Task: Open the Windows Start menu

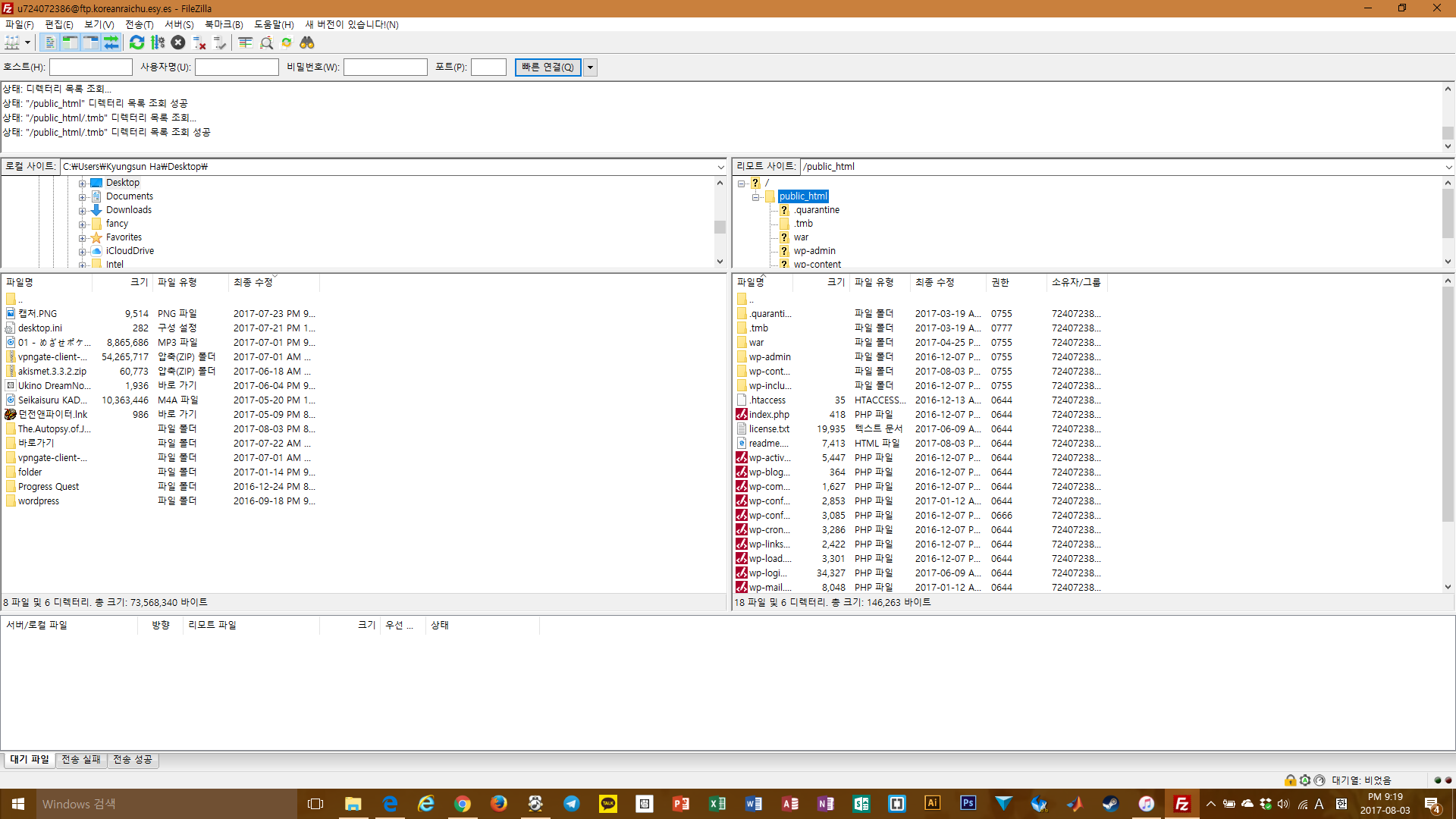Action: click(18, 804)
